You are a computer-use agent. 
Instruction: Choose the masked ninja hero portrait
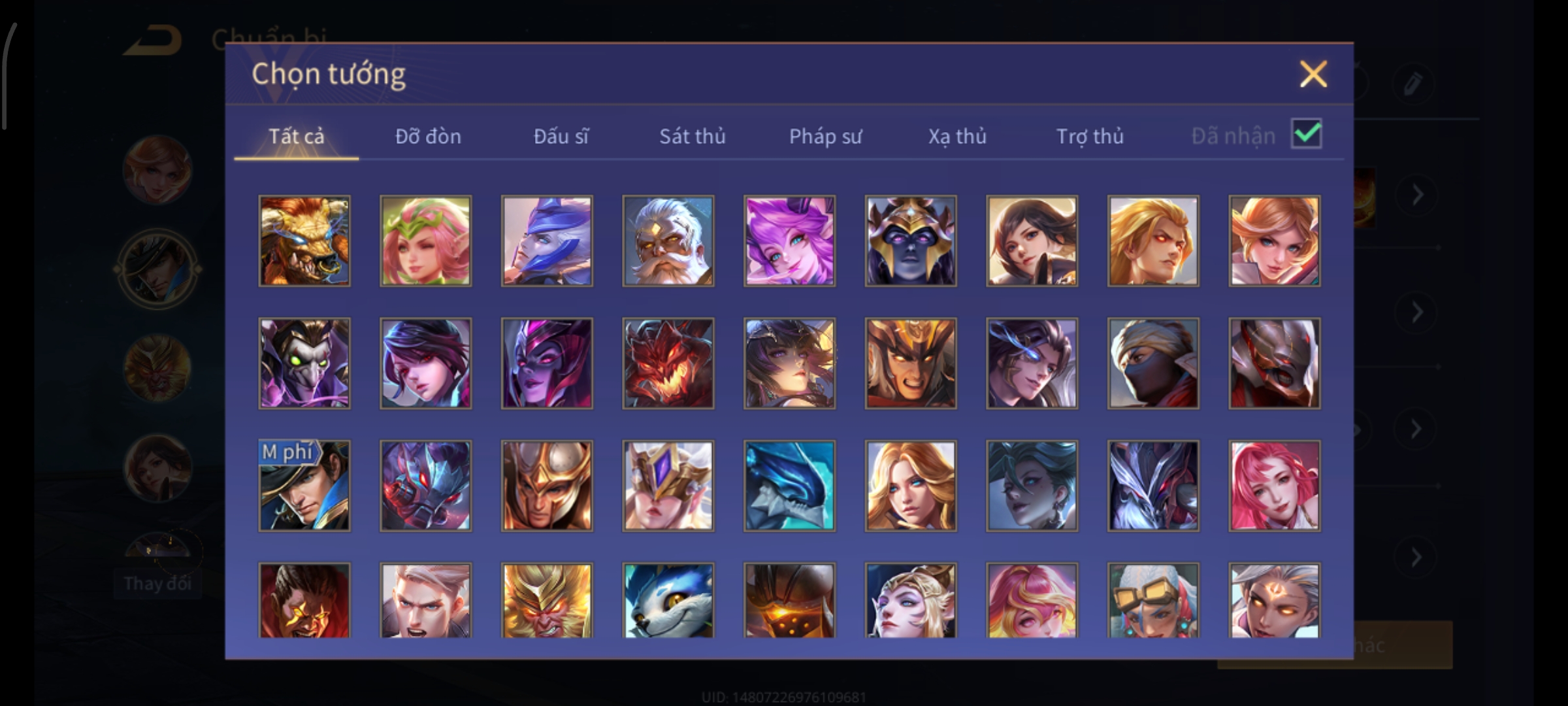[1153, 363]
